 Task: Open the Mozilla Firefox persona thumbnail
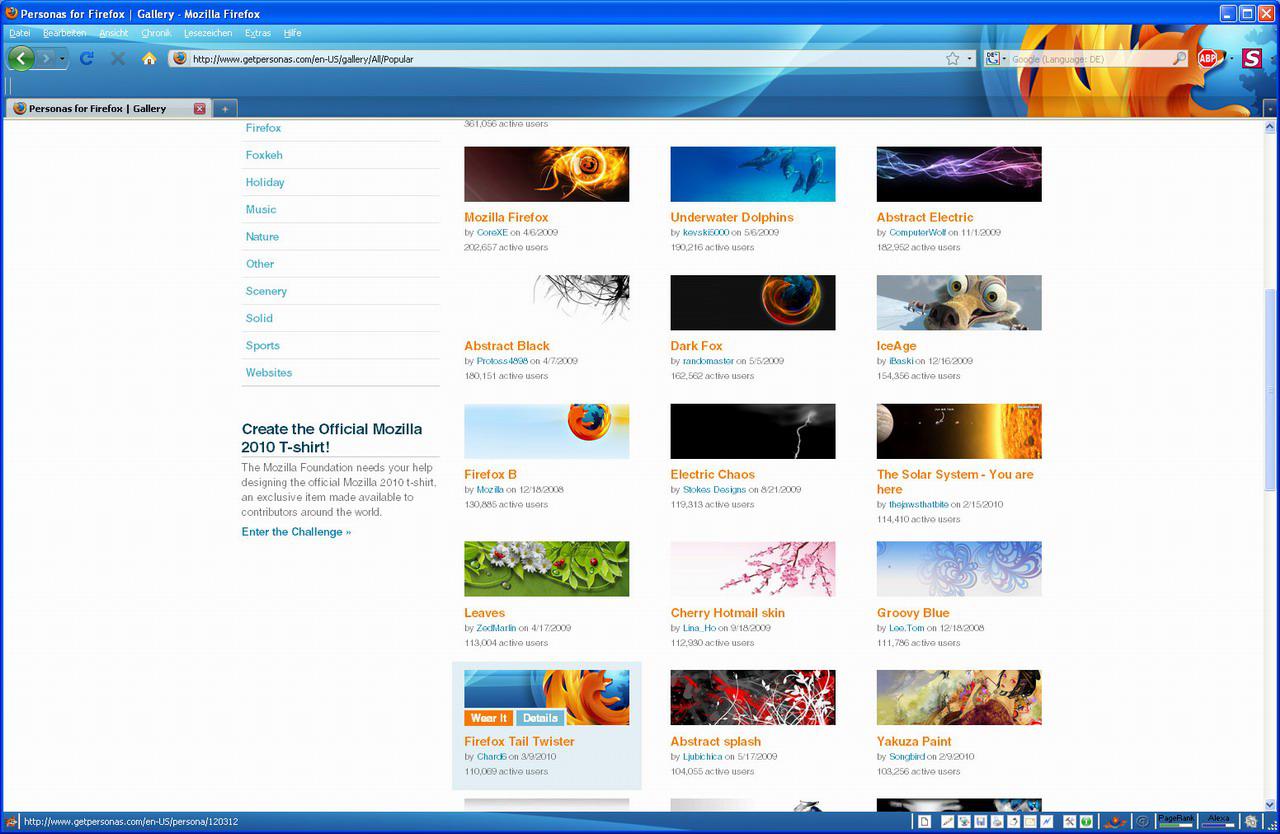tap(547, 174)
